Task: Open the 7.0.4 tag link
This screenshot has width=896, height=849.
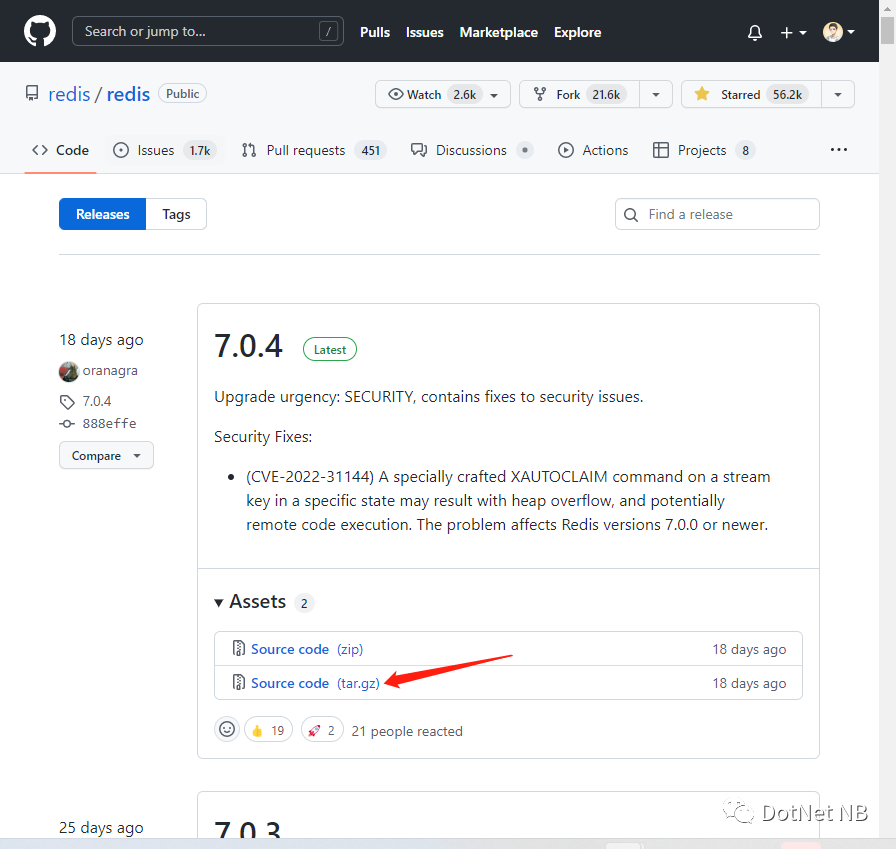Action: (97, 401)
